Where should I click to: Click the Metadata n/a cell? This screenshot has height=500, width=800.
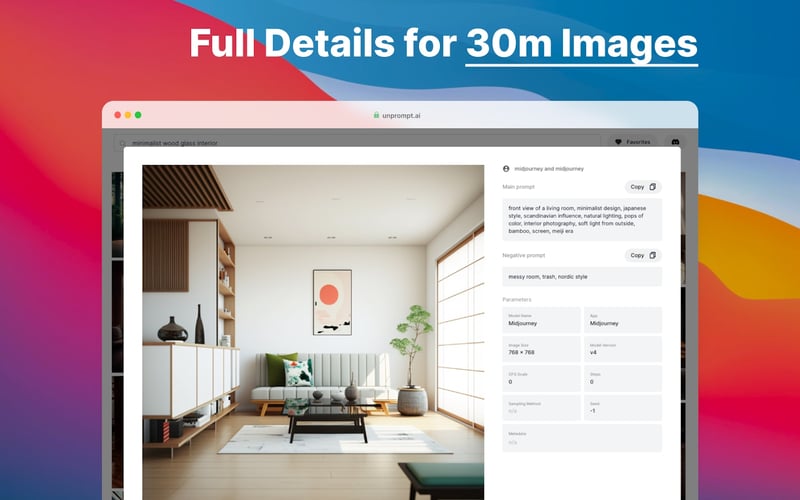(x=582, y=438)
